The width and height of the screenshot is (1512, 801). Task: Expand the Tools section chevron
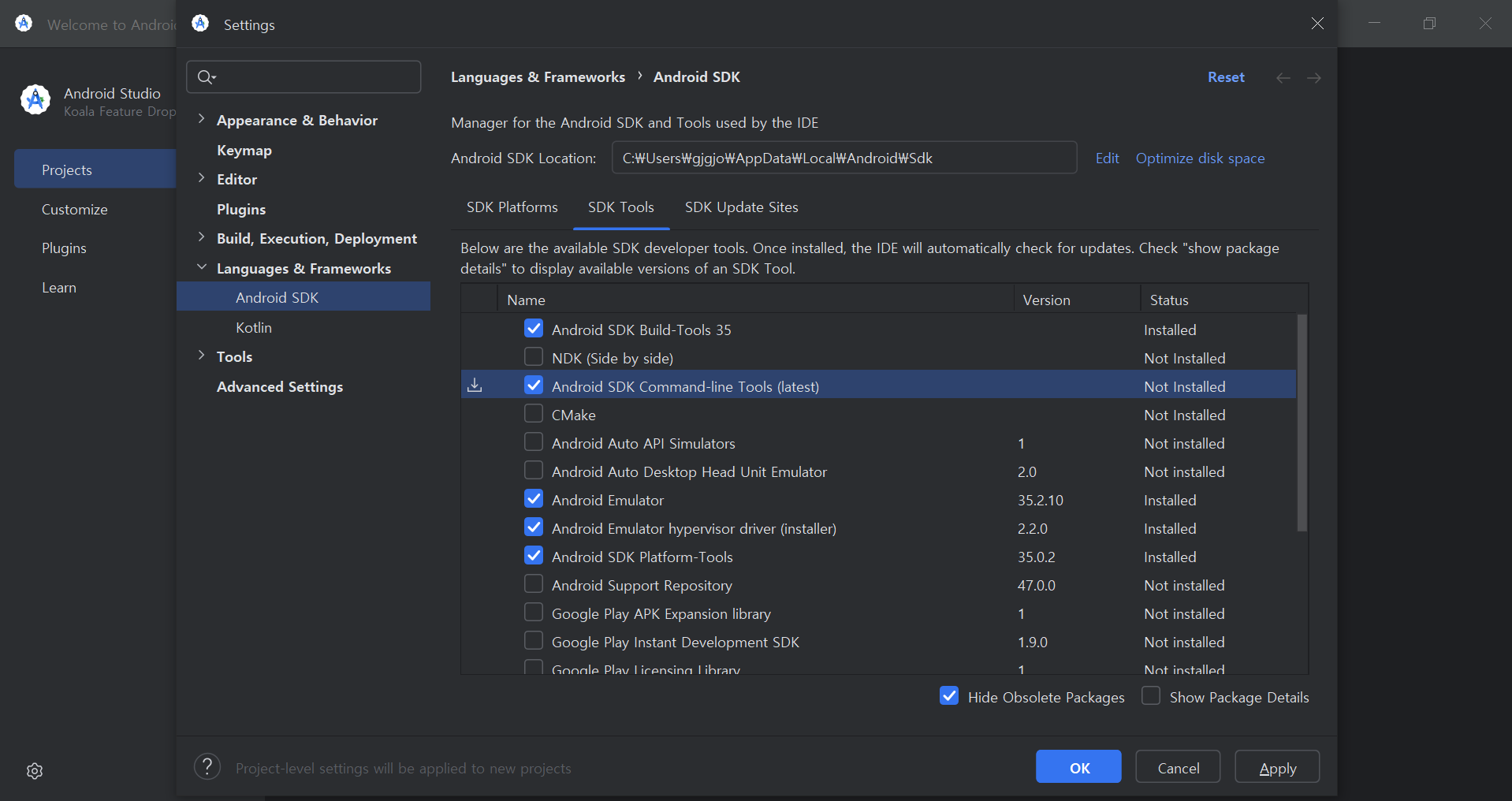[x=202, y=356]
